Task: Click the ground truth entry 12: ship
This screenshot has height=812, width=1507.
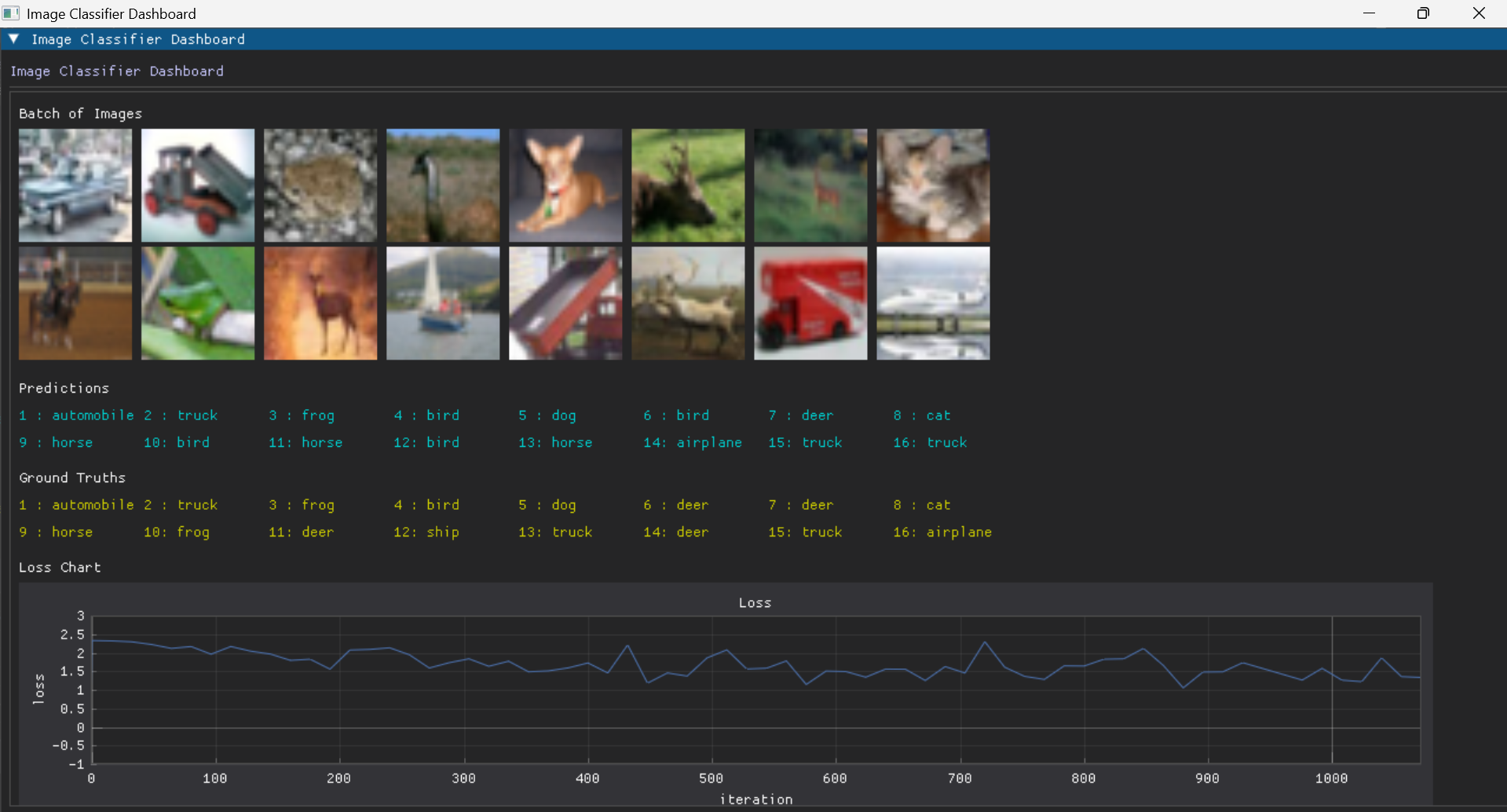Action: click(426, 532)
